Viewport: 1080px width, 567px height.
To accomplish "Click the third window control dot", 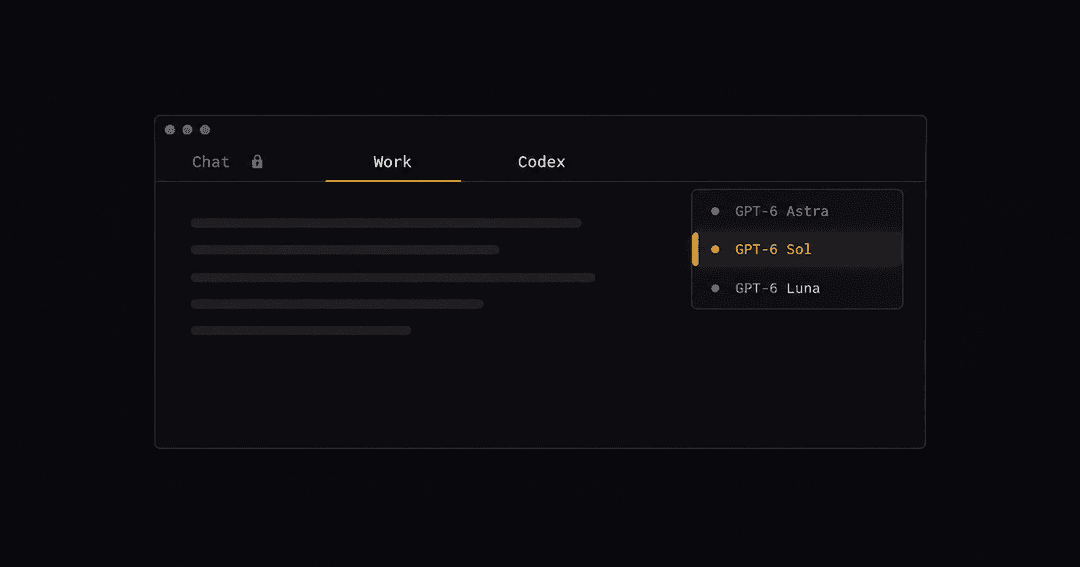I will click(205, 130).
